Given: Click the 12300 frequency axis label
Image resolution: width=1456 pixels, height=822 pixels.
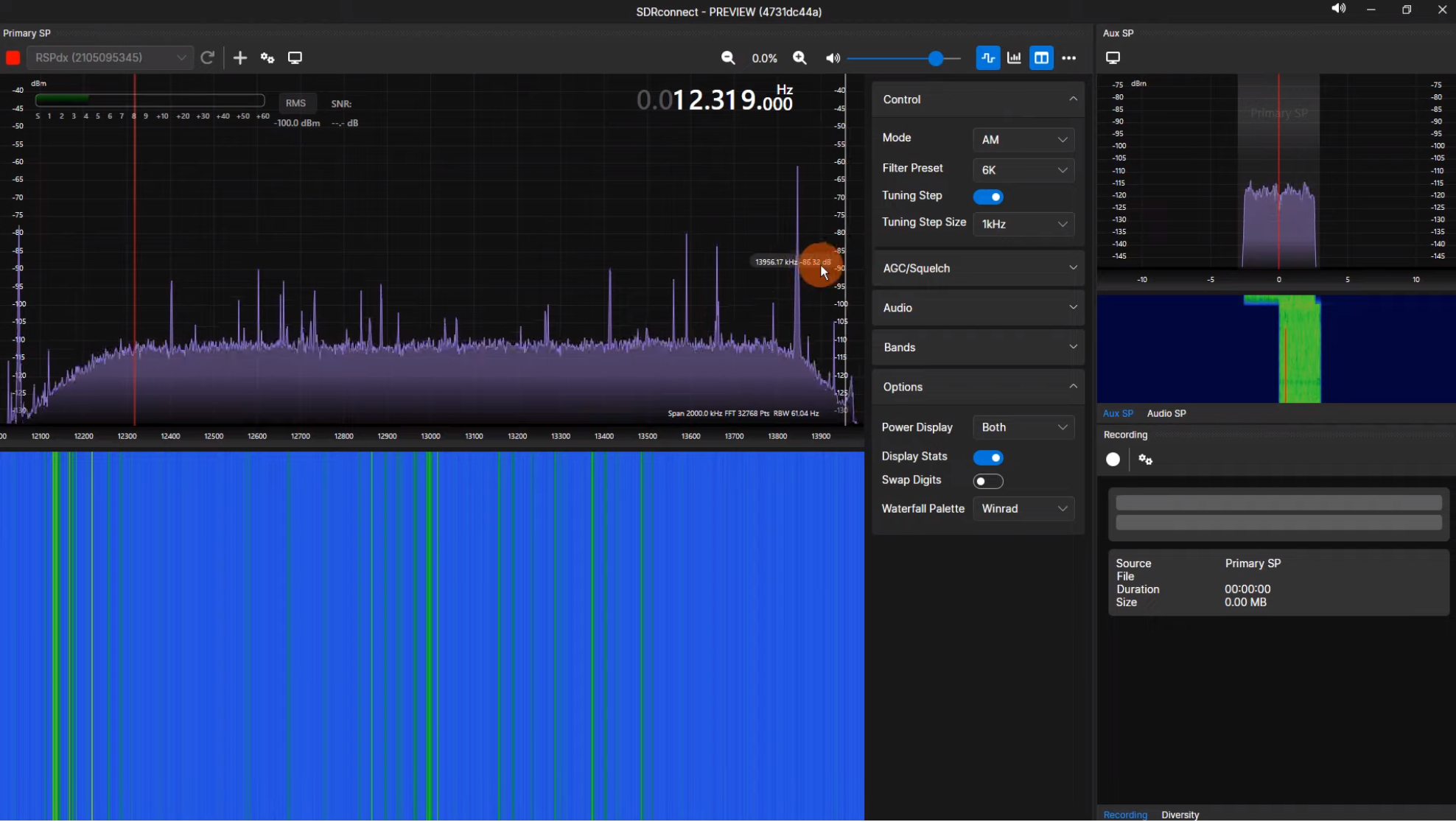Looking at the screenshot, I should coord(127,437).
